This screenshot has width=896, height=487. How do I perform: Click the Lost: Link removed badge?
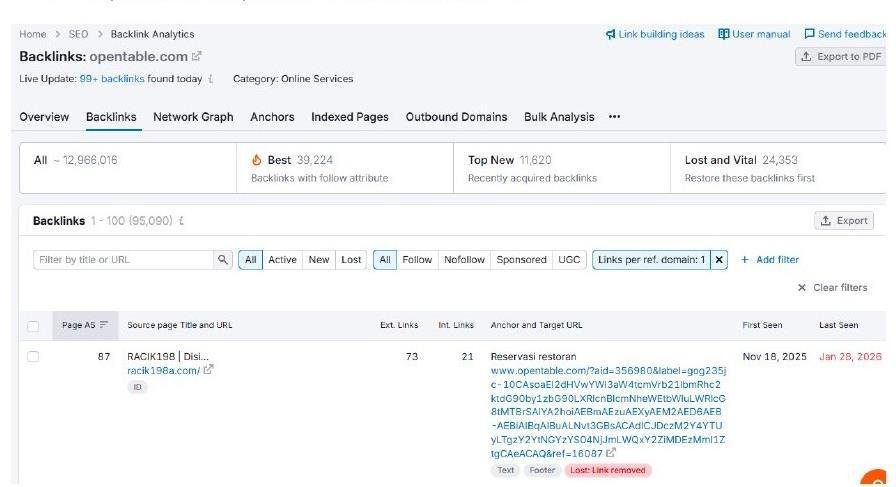(x=607, y=470)
